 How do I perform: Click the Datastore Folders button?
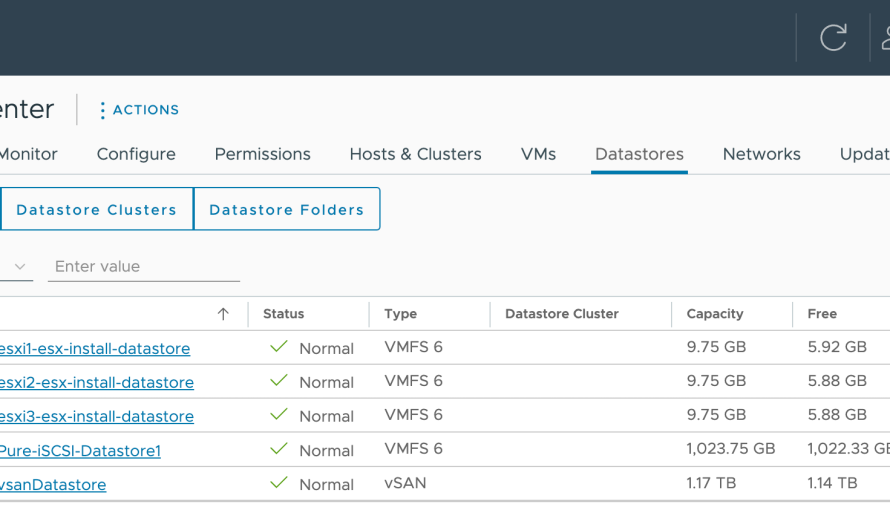pyautogui.click(x=286, y=210)
